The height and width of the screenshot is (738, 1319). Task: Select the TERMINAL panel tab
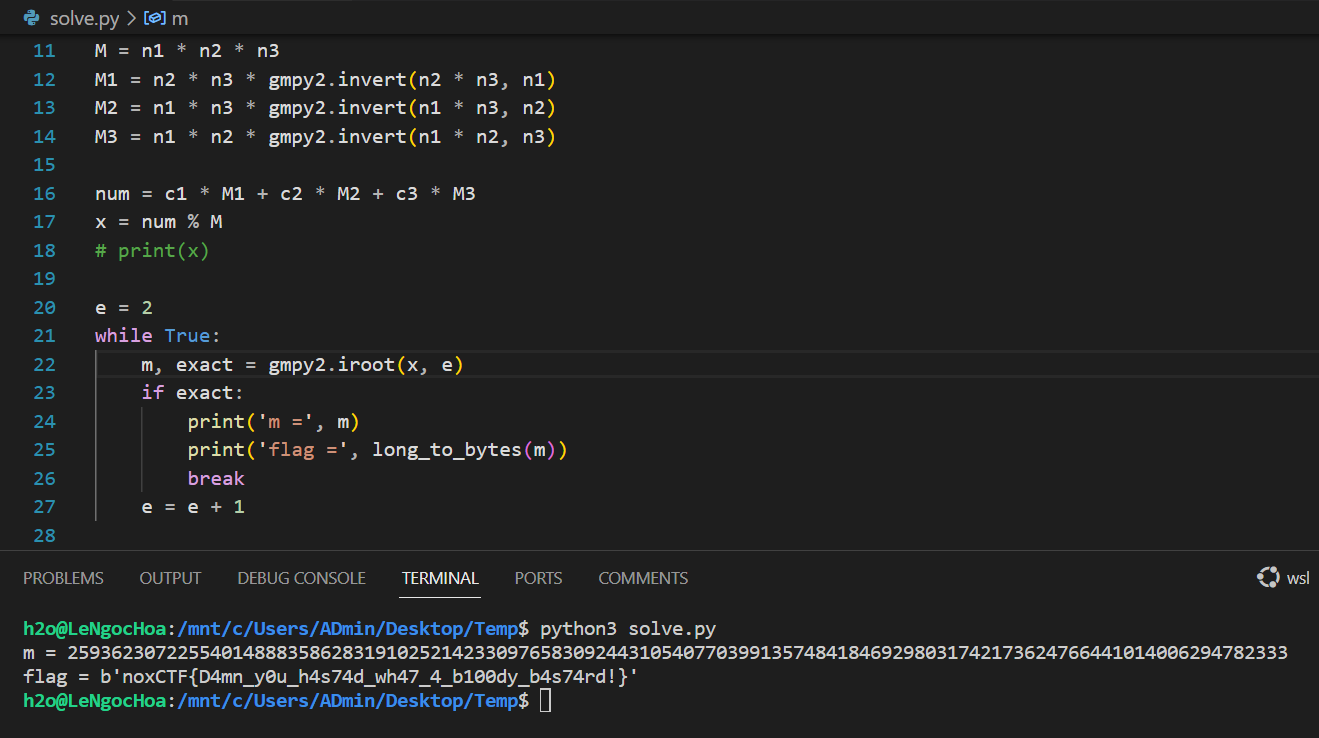click(440, 578)
